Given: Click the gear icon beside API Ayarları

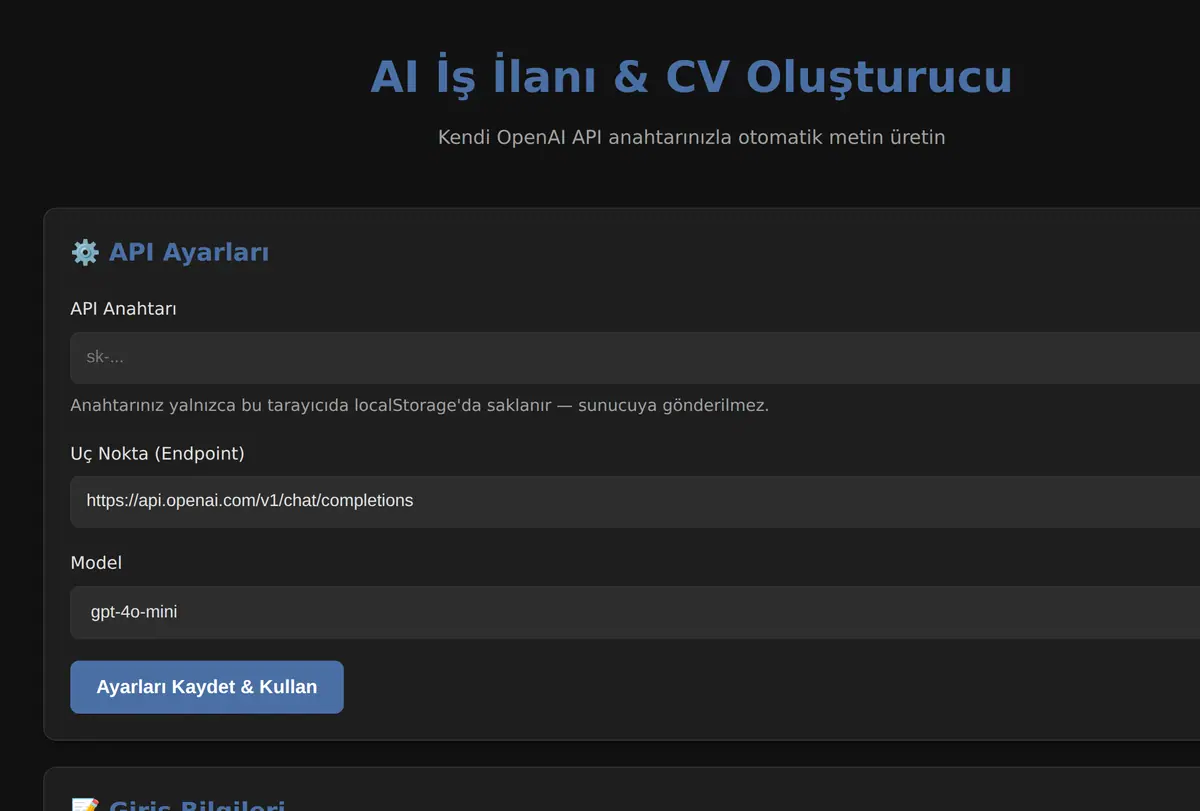Looking at the screenshot, I should pos(85,252).
